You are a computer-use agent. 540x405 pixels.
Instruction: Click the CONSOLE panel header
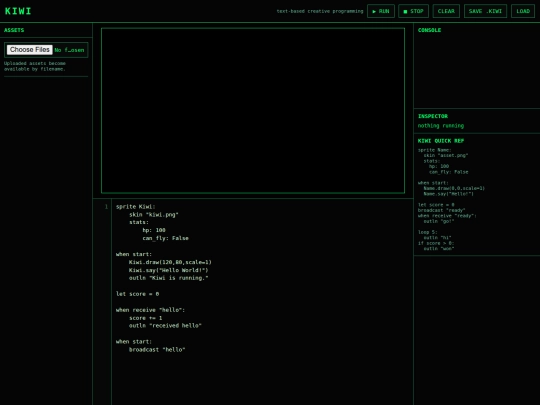point(429,30)
